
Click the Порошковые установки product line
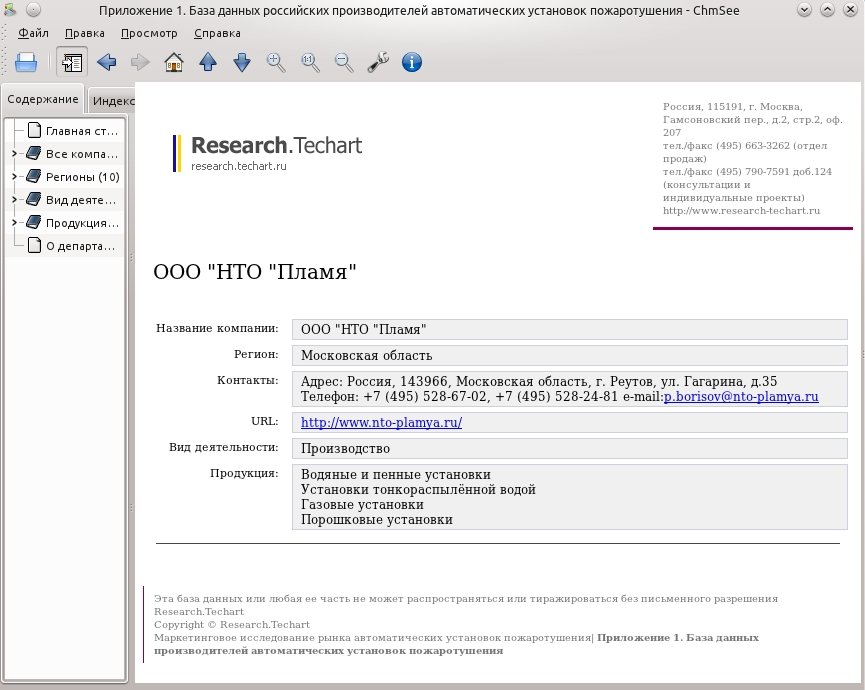click(376, 520)
